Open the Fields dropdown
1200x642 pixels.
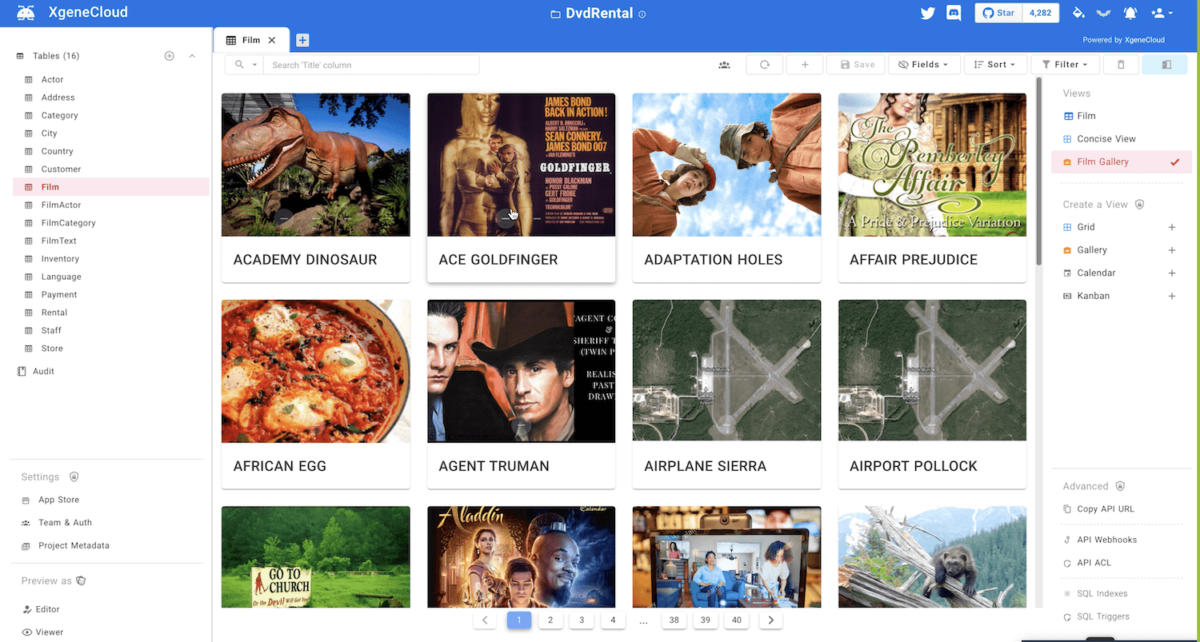(924, 65)
